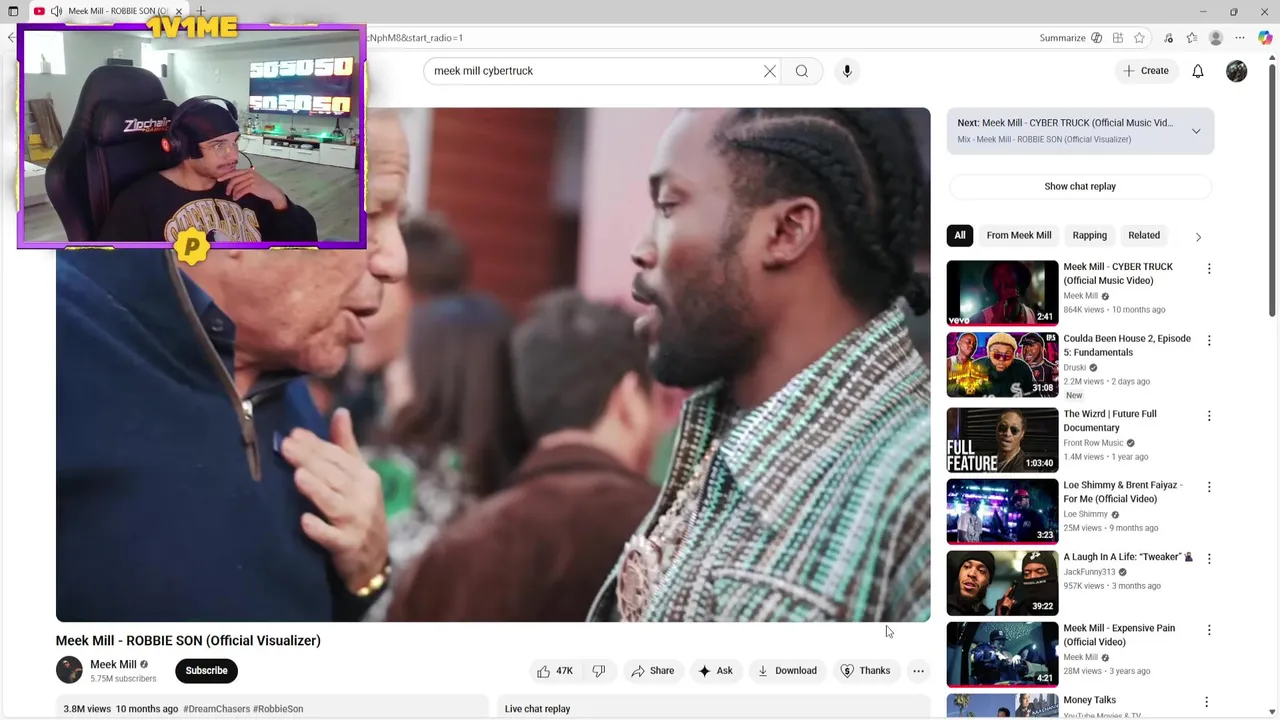Open the A Laugh In A Life thumbnail

pyautogui.click(x=1002, y=583)
